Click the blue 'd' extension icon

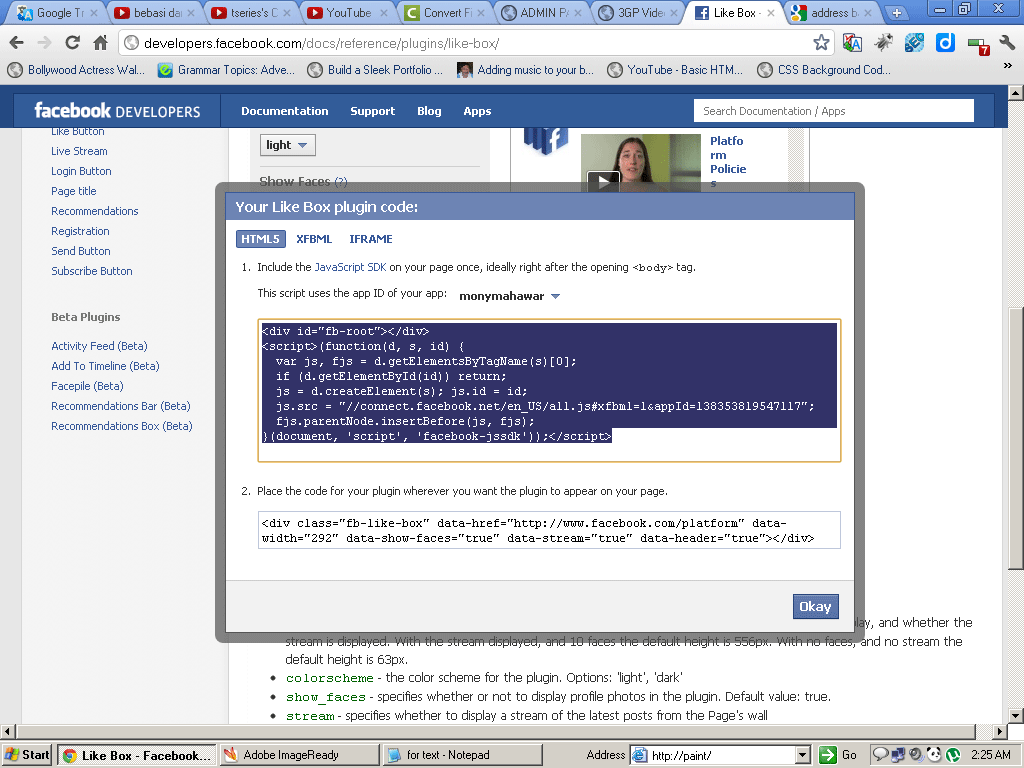point(945,43)
